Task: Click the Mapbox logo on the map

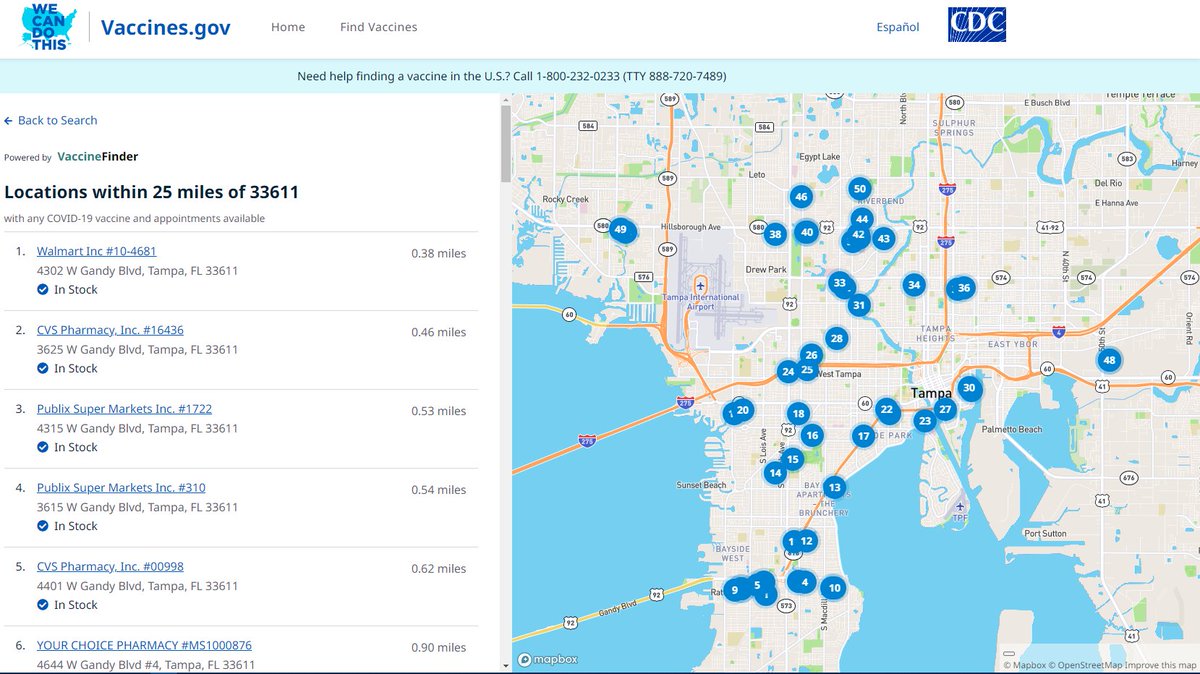Action: point(549,660)
